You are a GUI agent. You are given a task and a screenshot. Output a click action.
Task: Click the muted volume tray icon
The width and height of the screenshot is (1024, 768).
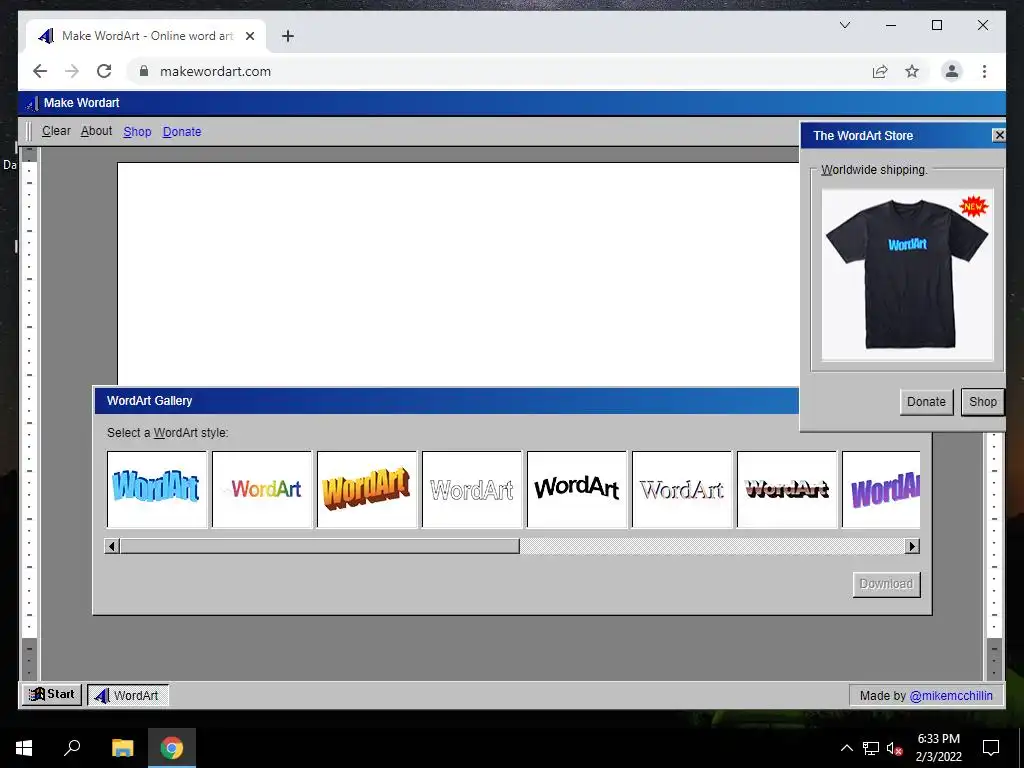(x=895, y=748)
